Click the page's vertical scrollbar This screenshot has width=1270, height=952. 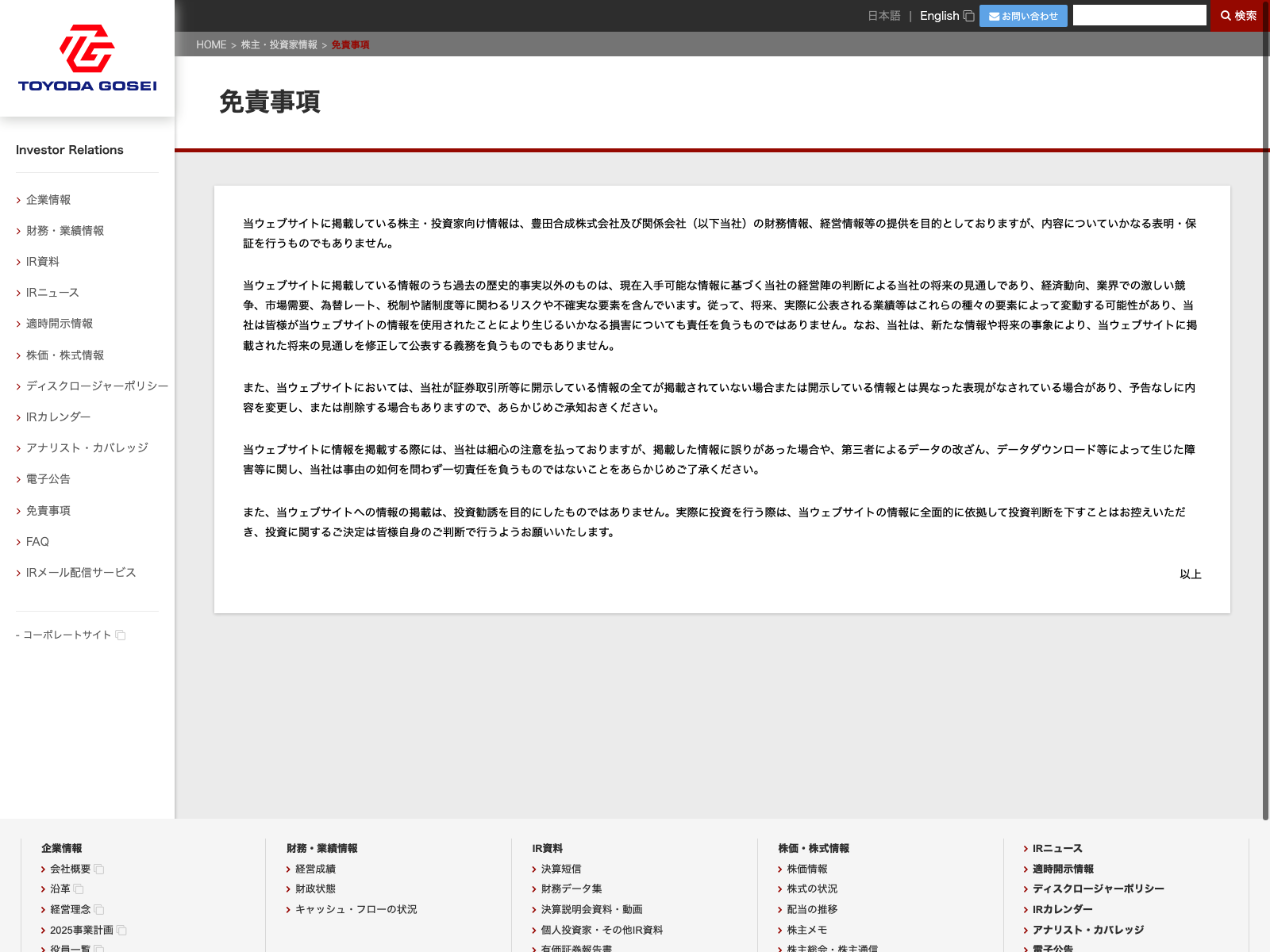click(1265, 397)
